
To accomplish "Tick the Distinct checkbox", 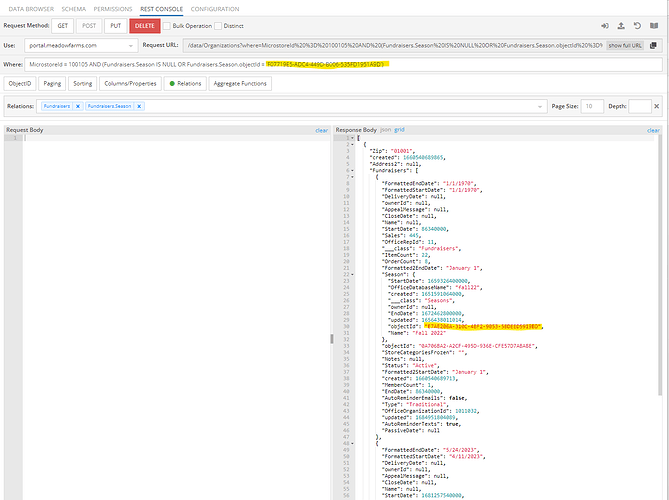I will (218, 26).
